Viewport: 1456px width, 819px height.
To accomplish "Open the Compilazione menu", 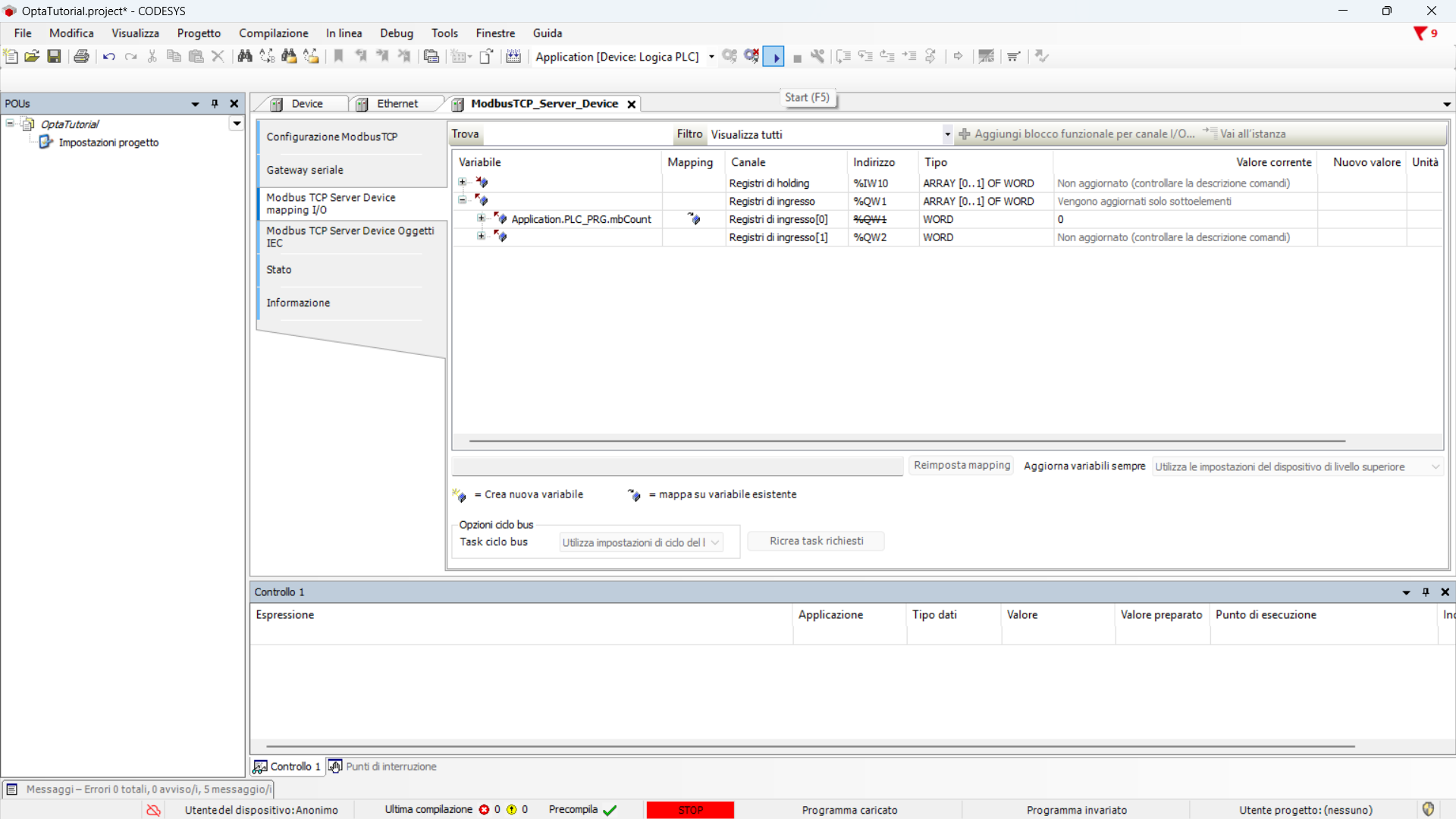I will coord(273,33).
